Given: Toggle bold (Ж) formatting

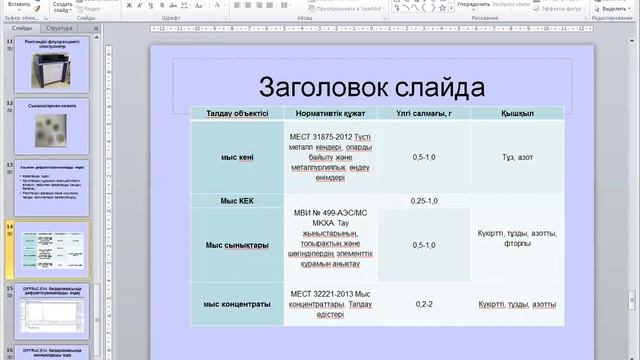Looking at the screenshot, I should 129,6.
